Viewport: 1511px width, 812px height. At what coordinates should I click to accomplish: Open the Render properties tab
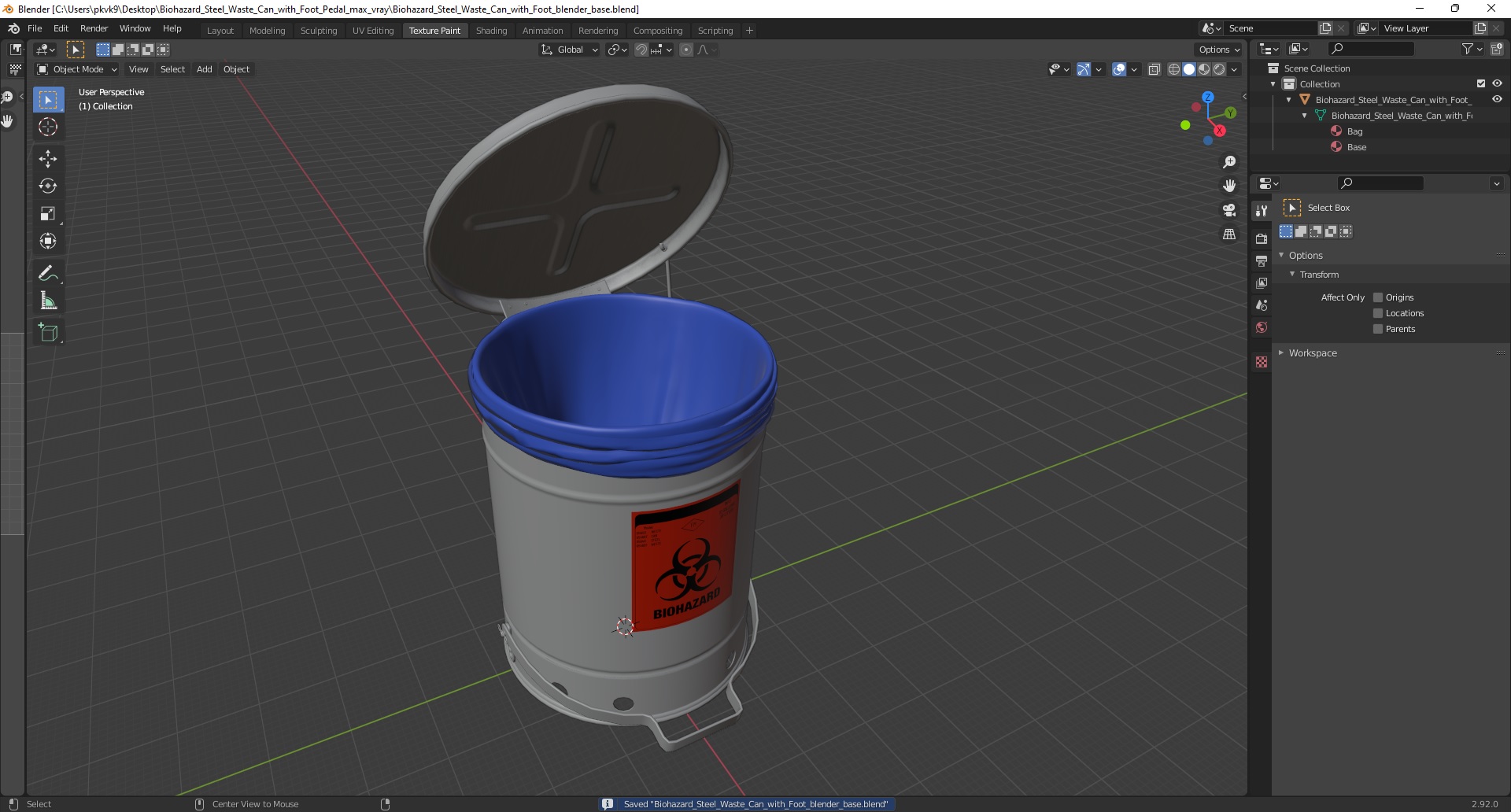[x=1262, y=238]
